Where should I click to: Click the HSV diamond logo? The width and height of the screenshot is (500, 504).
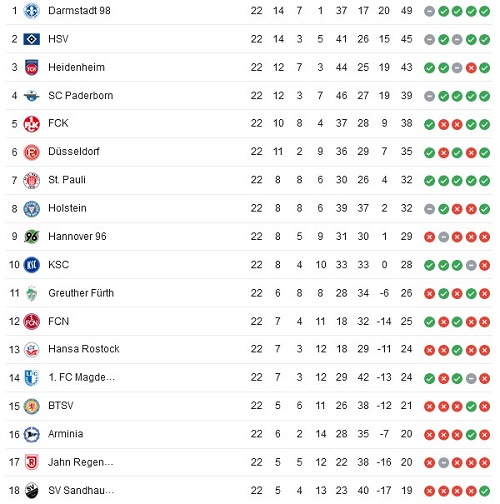tap(32, 39)
